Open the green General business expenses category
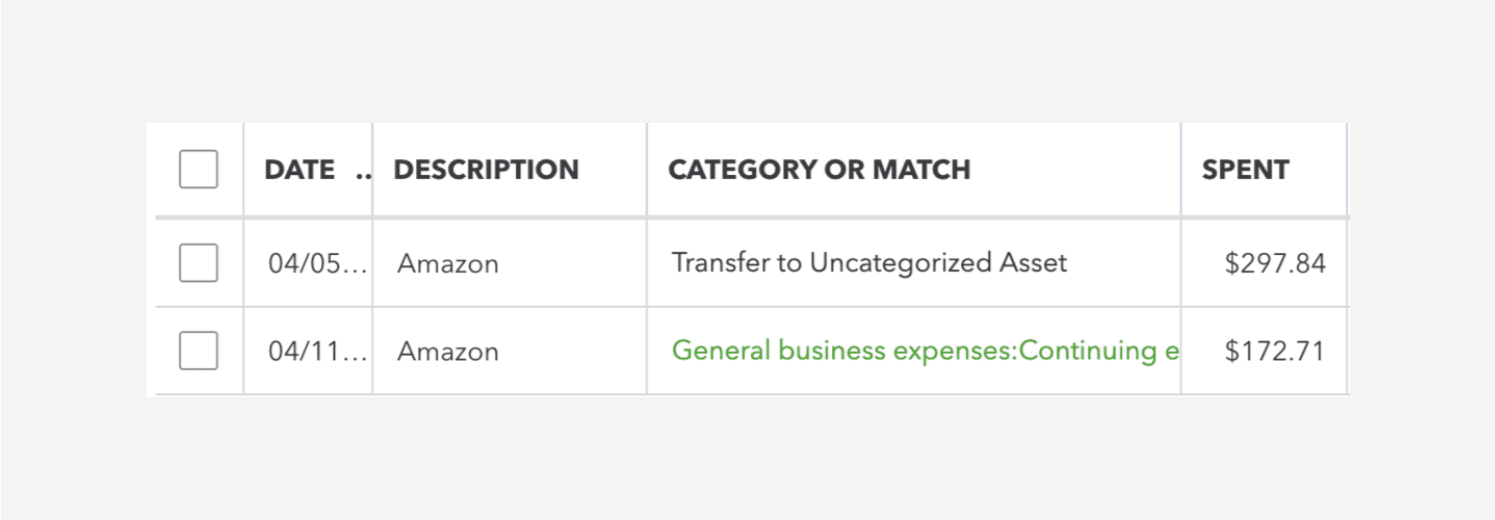The height and width of the screenshot is (520, 1495). coord(925,351)
